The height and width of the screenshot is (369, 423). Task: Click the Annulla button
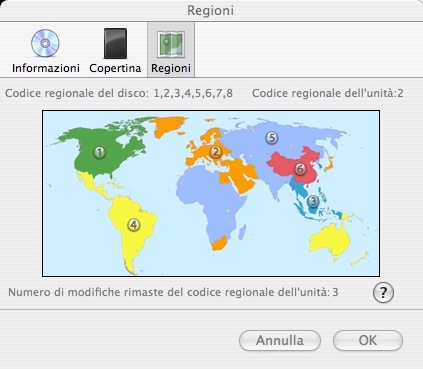tap(280, 340)
